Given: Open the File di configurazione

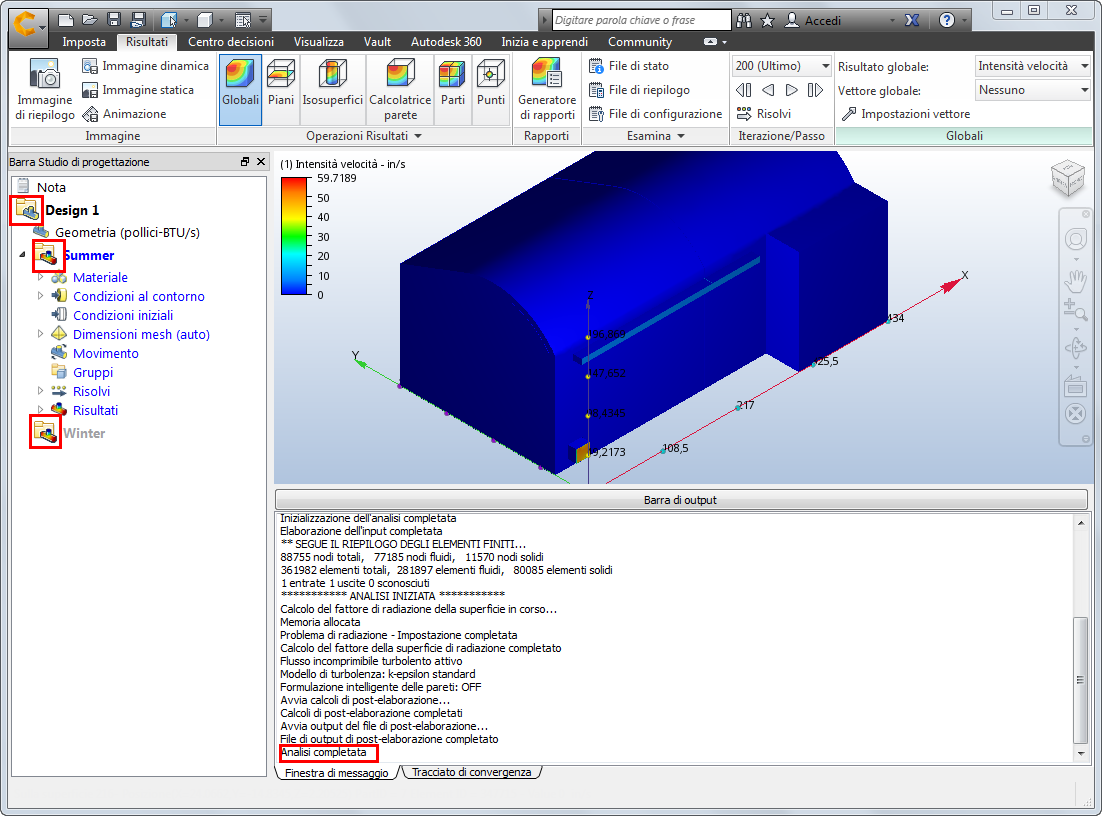Looking at the screenshot, I should 655,114.
